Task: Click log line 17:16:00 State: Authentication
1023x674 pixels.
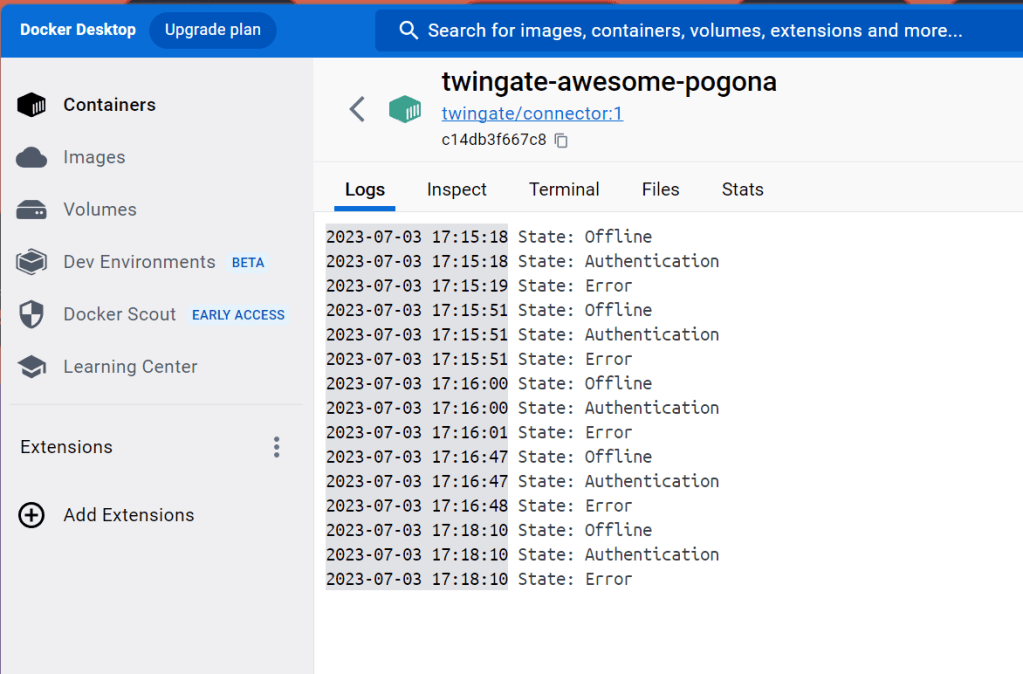Action: click(522, 408)
